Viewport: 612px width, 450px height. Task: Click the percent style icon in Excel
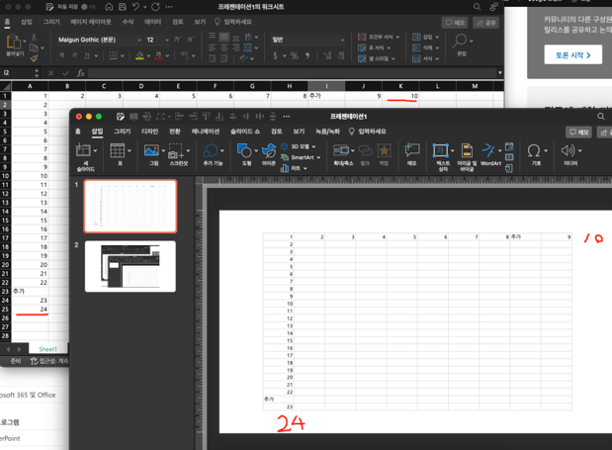point(294,56)
